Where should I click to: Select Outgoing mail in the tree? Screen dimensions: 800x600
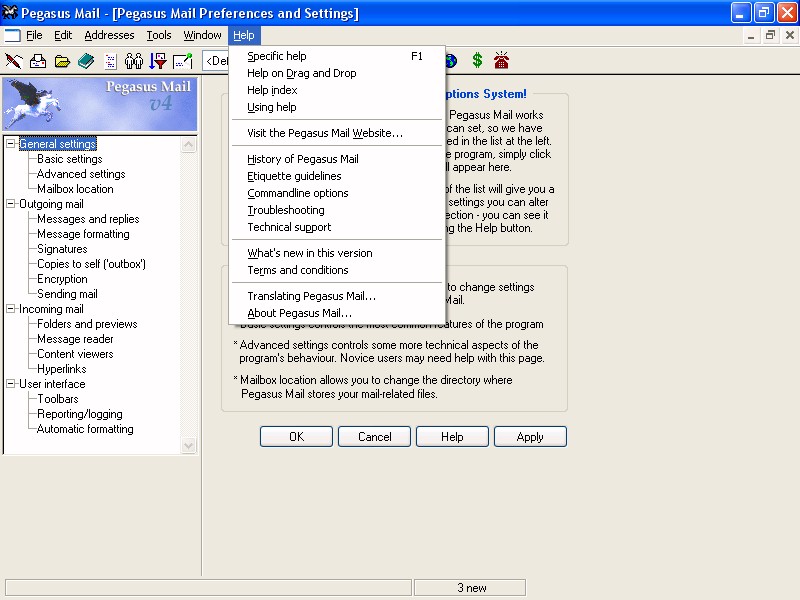[52, 204]
